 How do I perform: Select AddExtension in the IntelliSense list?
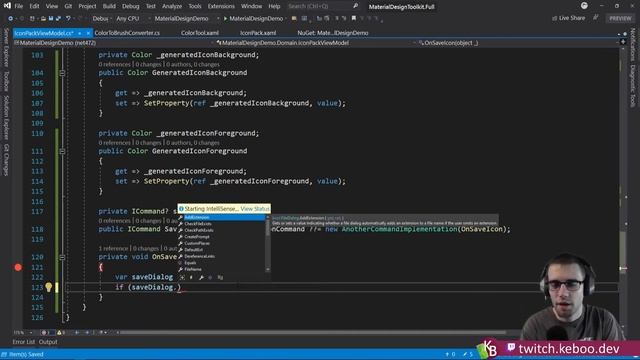(221, 218)
